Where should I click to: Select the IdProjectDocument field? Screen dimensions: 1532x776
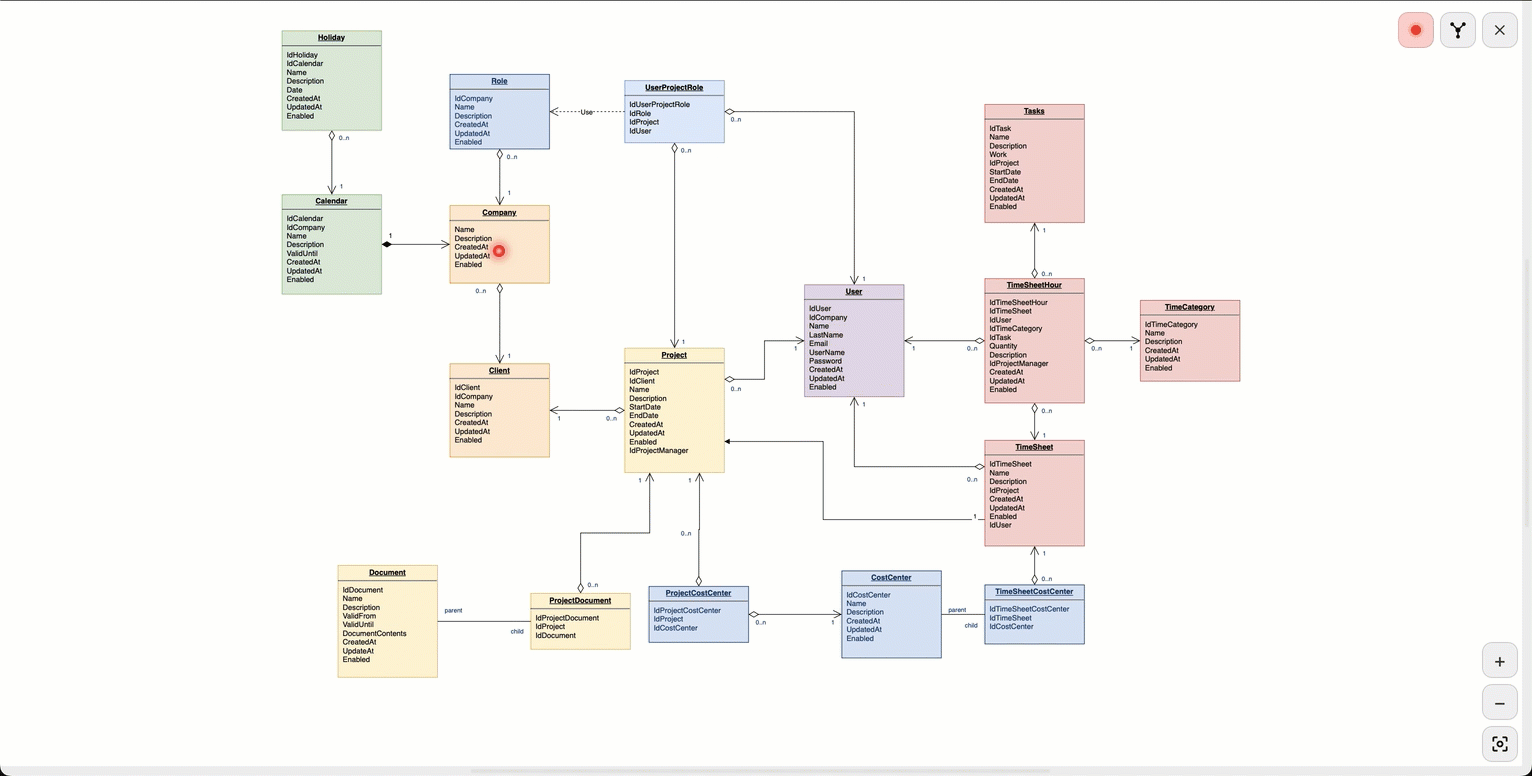coord(567,618)
